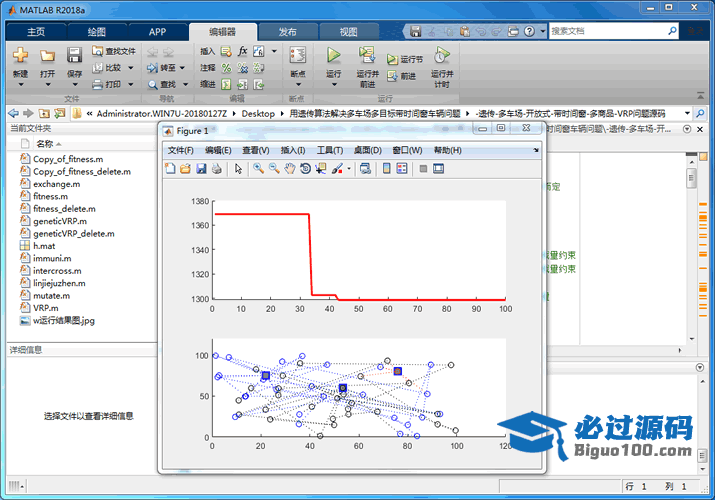Switch to the Publish (发布) tab
715x500 pixels.
coord(288,32)
